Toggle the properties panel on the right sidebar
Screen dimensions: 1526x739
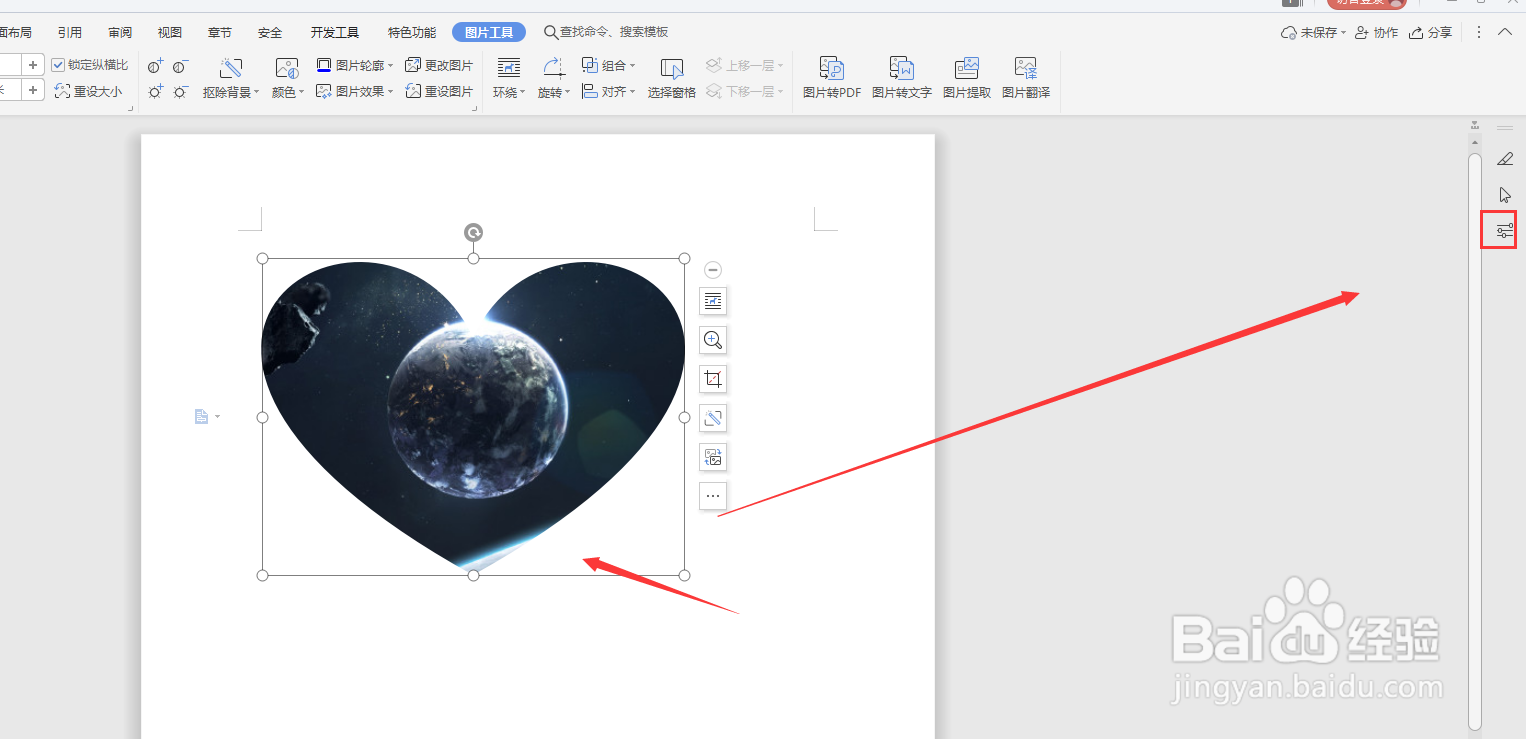click(1498, 229)
